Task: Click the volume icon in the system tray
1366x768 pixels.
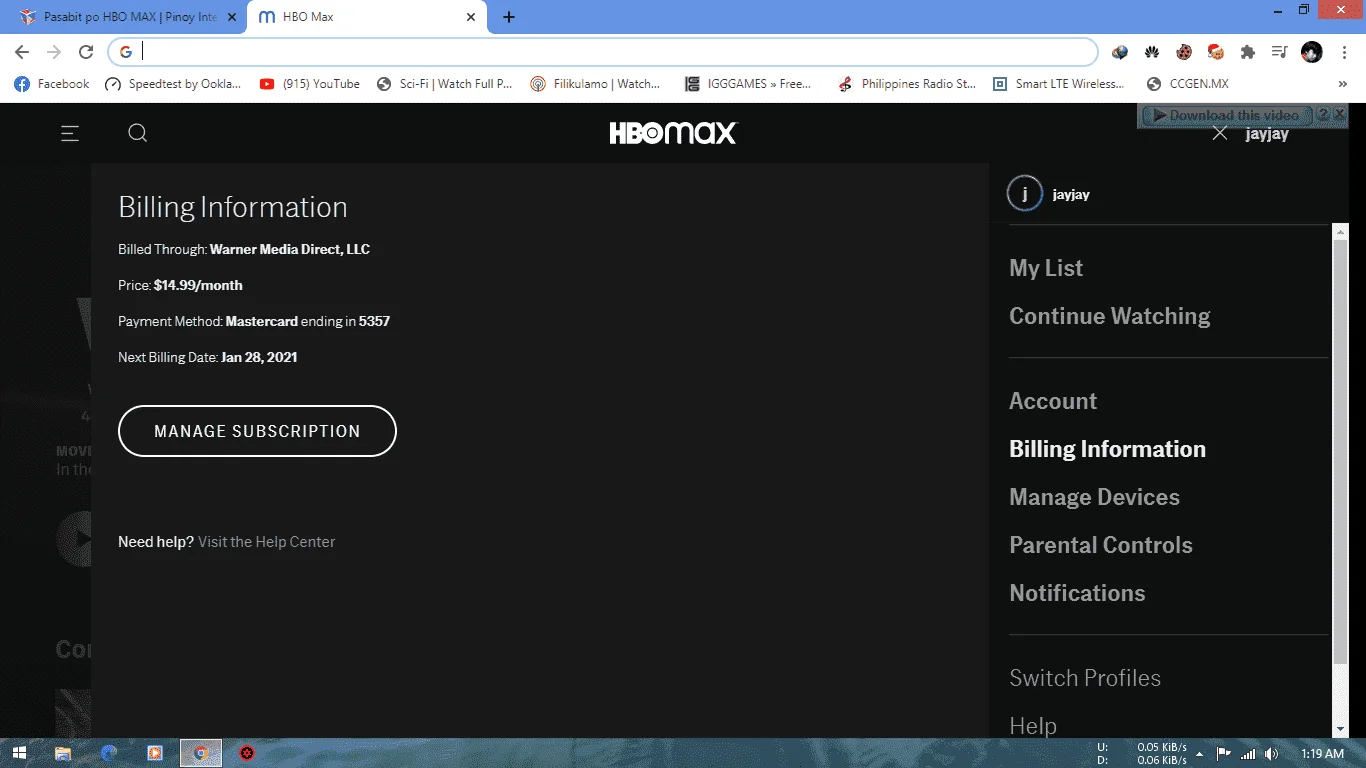Action: pyautogui.click(x=1271, y=753)
